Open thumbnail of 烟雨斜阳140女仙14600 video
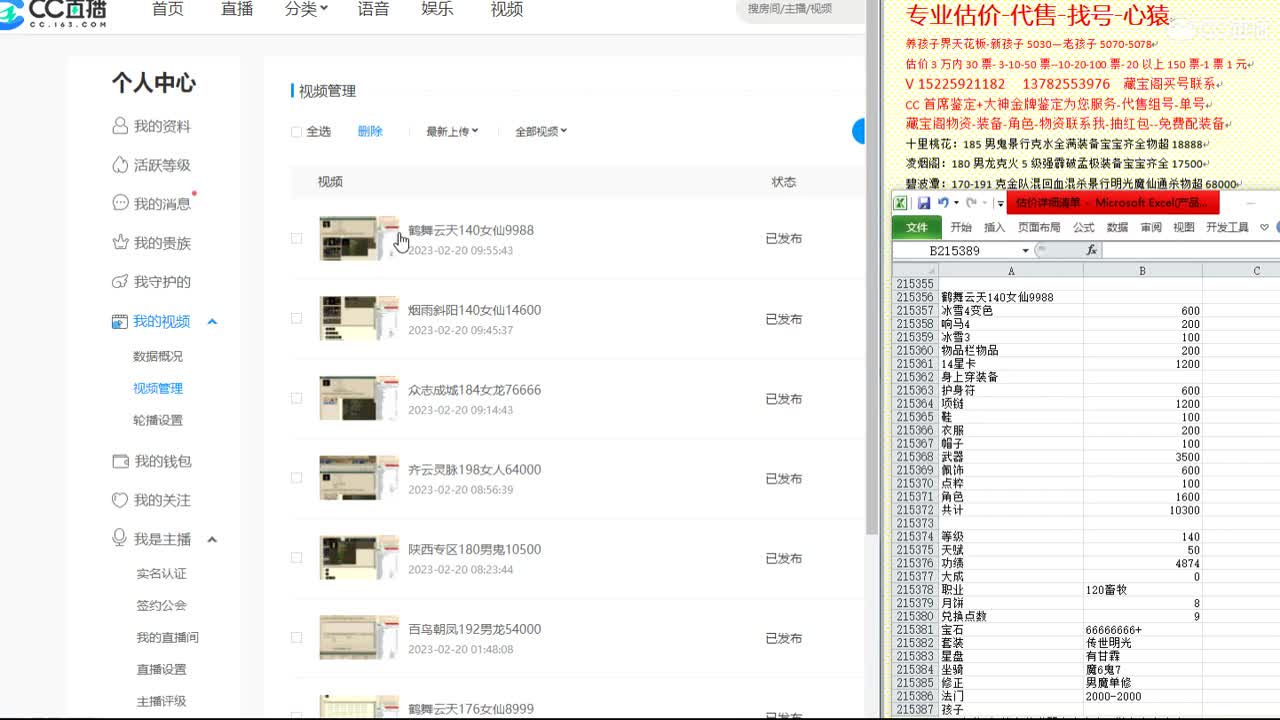Viewport: 1280px width, 720px height. coord(359,318)
